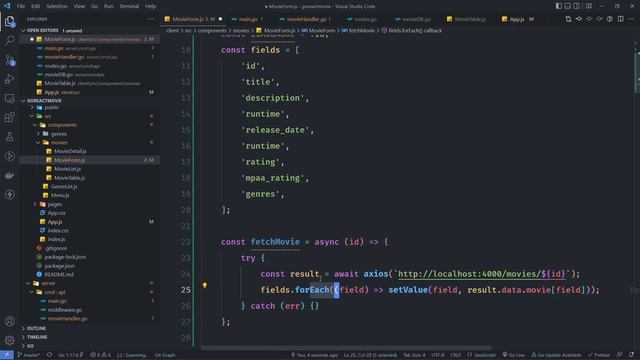Open the Search view in activity bar
The height and width of the screenshot is (360, 640).
[10, 40]
